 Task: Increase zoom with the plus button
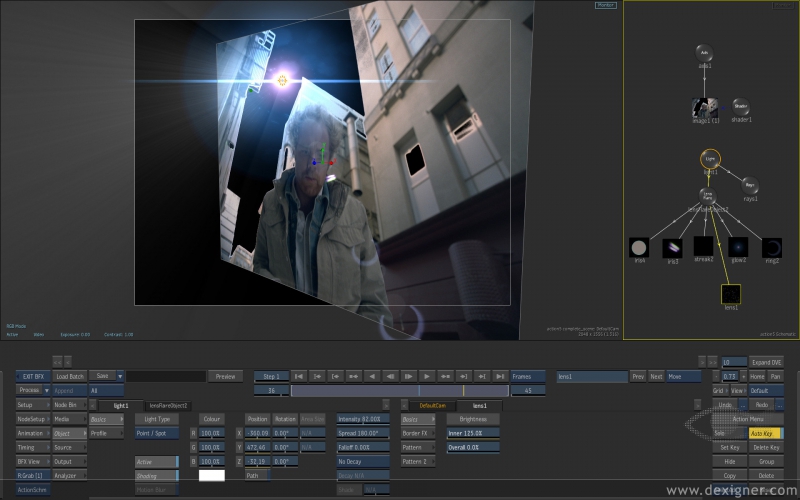tap(743, 377)
